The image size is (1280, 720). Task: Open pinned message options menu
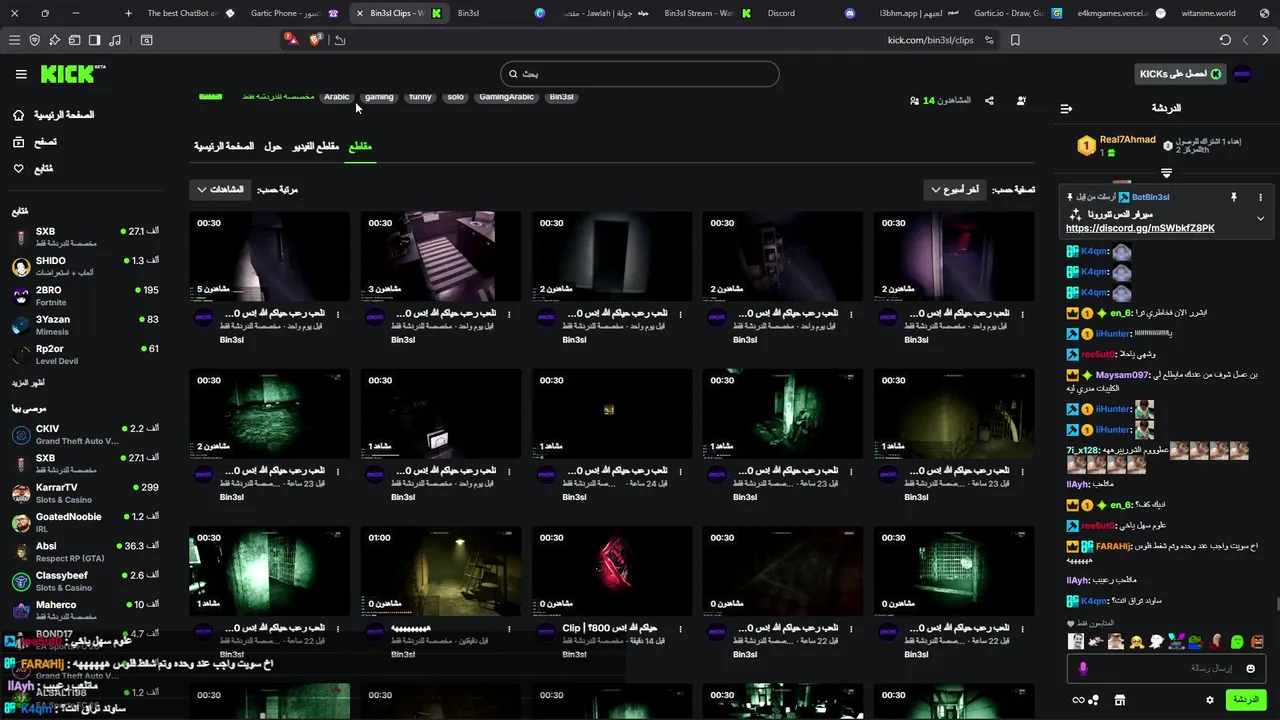coord(1260,197)
